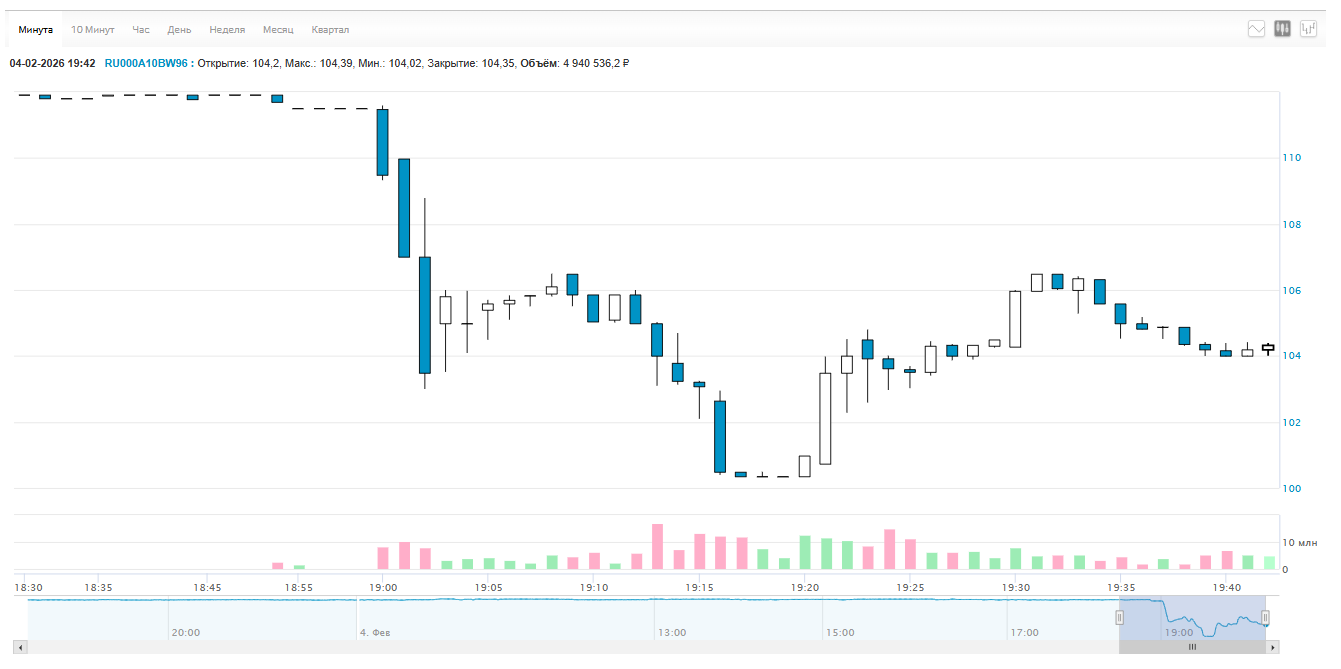This screenshot has width=1341, height=669.
Task: Grab left range handle in navigator
Action: pyautogui.click(x=1120, y=618)
